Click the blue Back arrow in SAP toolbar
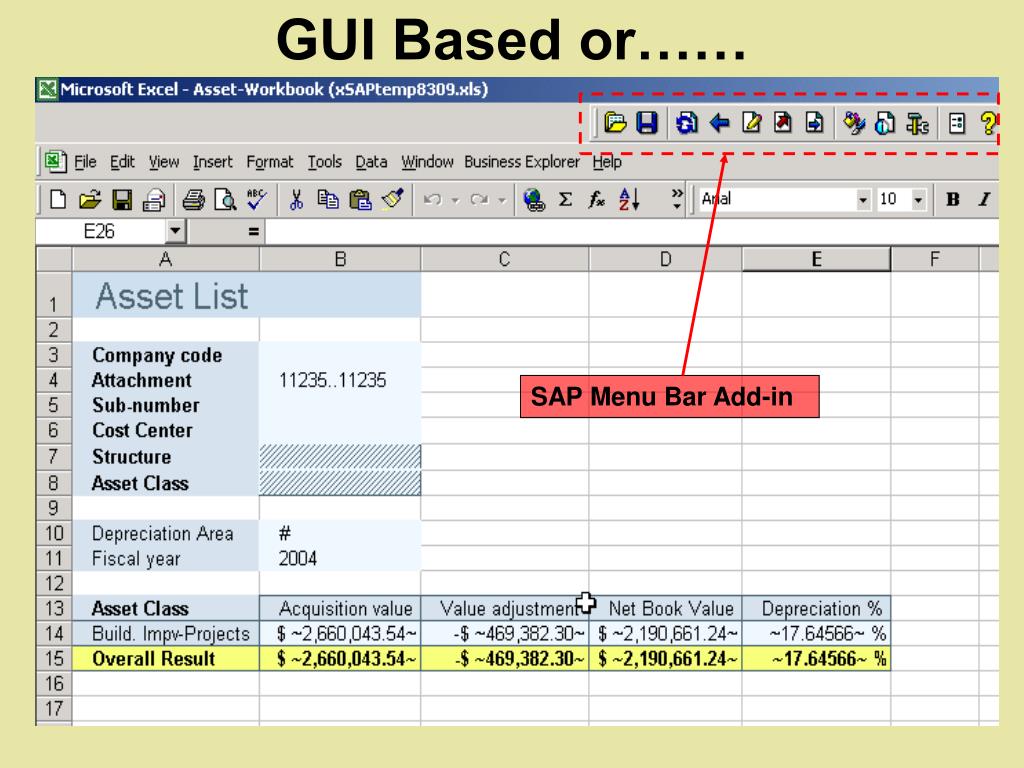The image size is (1024, 768). pos(719,123)
